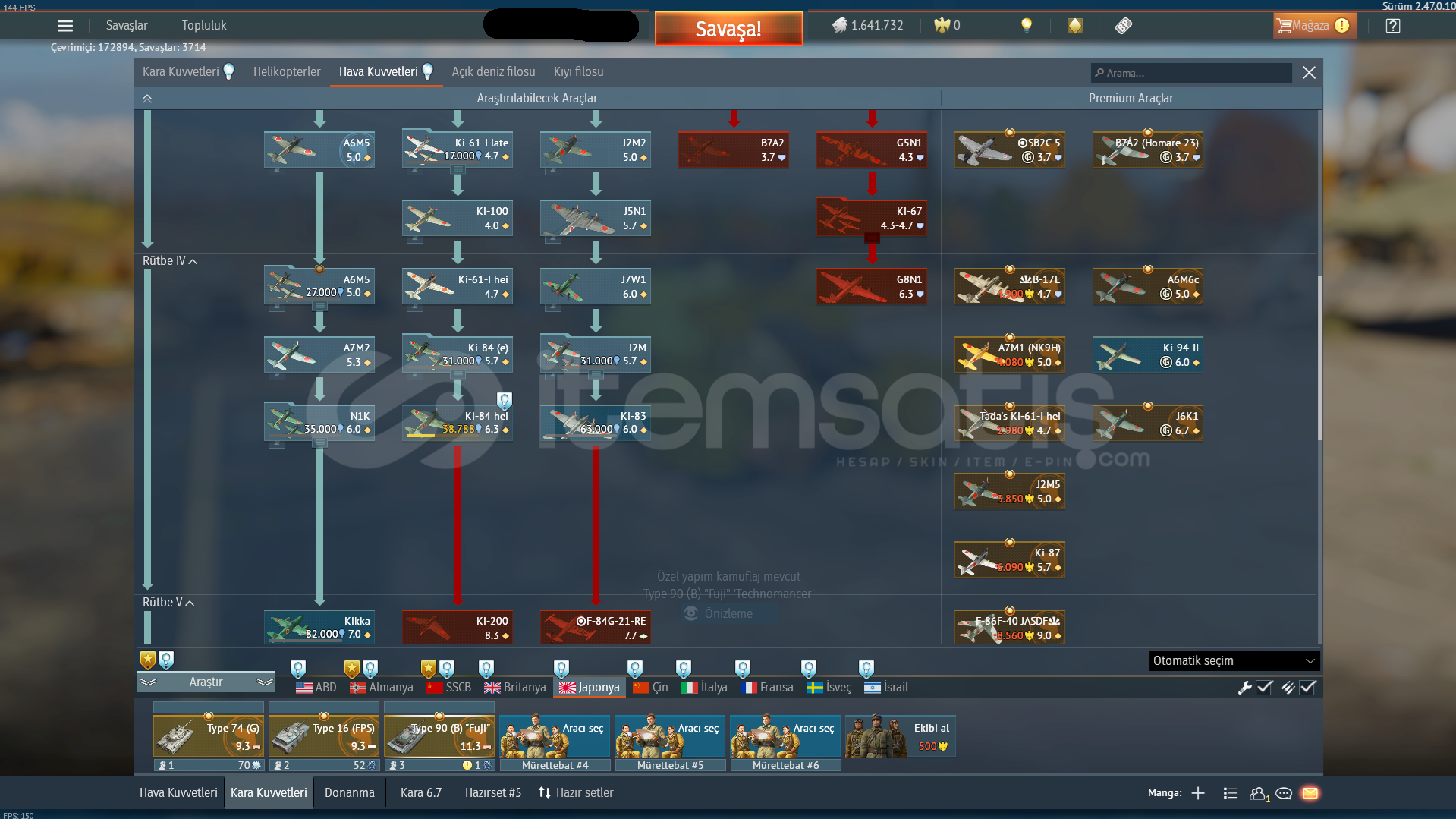This screenshot has width=1456, height=819.
Task: Select the J7W1 aircraft card
Action: (596, 287)
